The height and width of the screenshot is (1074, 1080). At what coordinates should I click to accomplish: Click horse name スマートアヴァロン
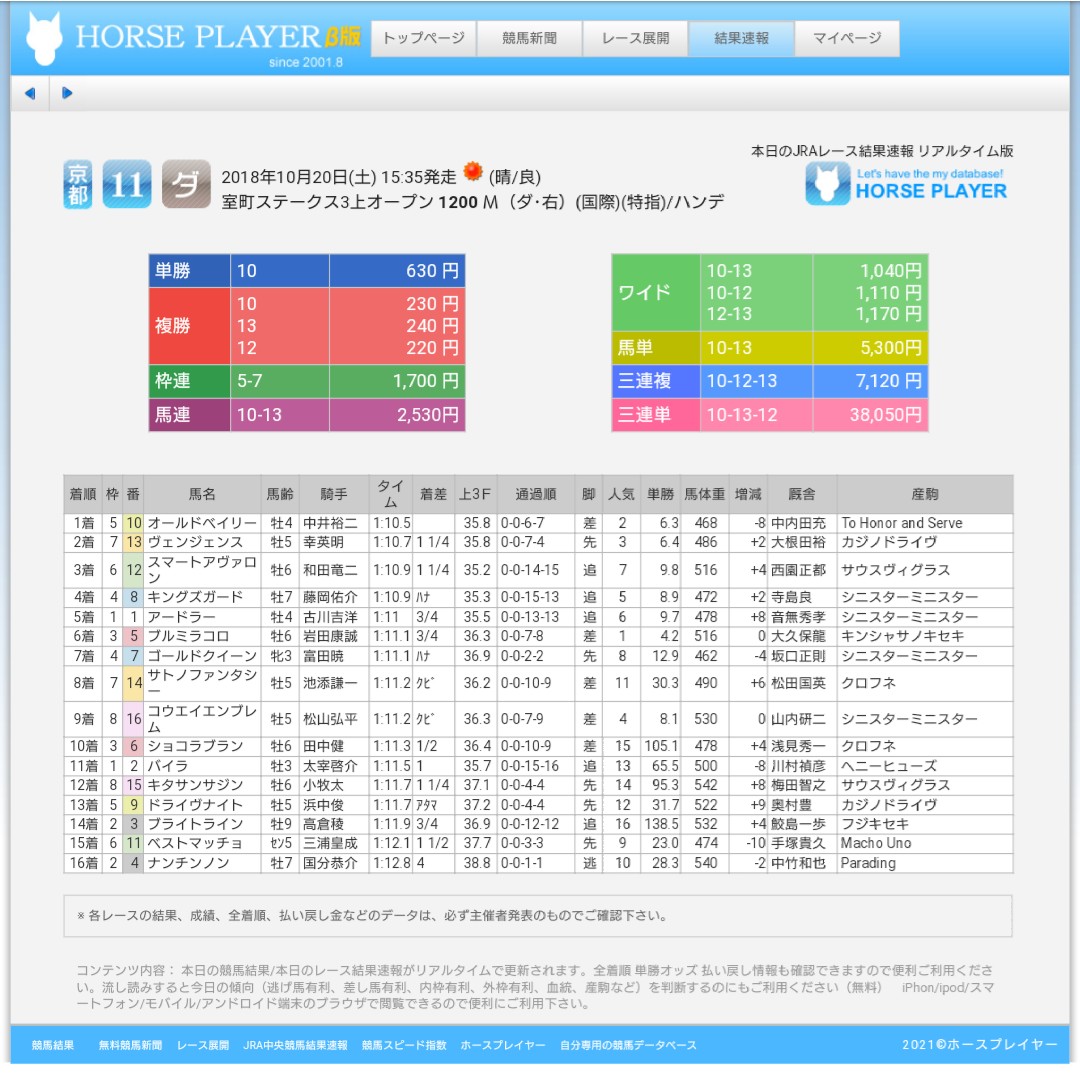point(202,570)
